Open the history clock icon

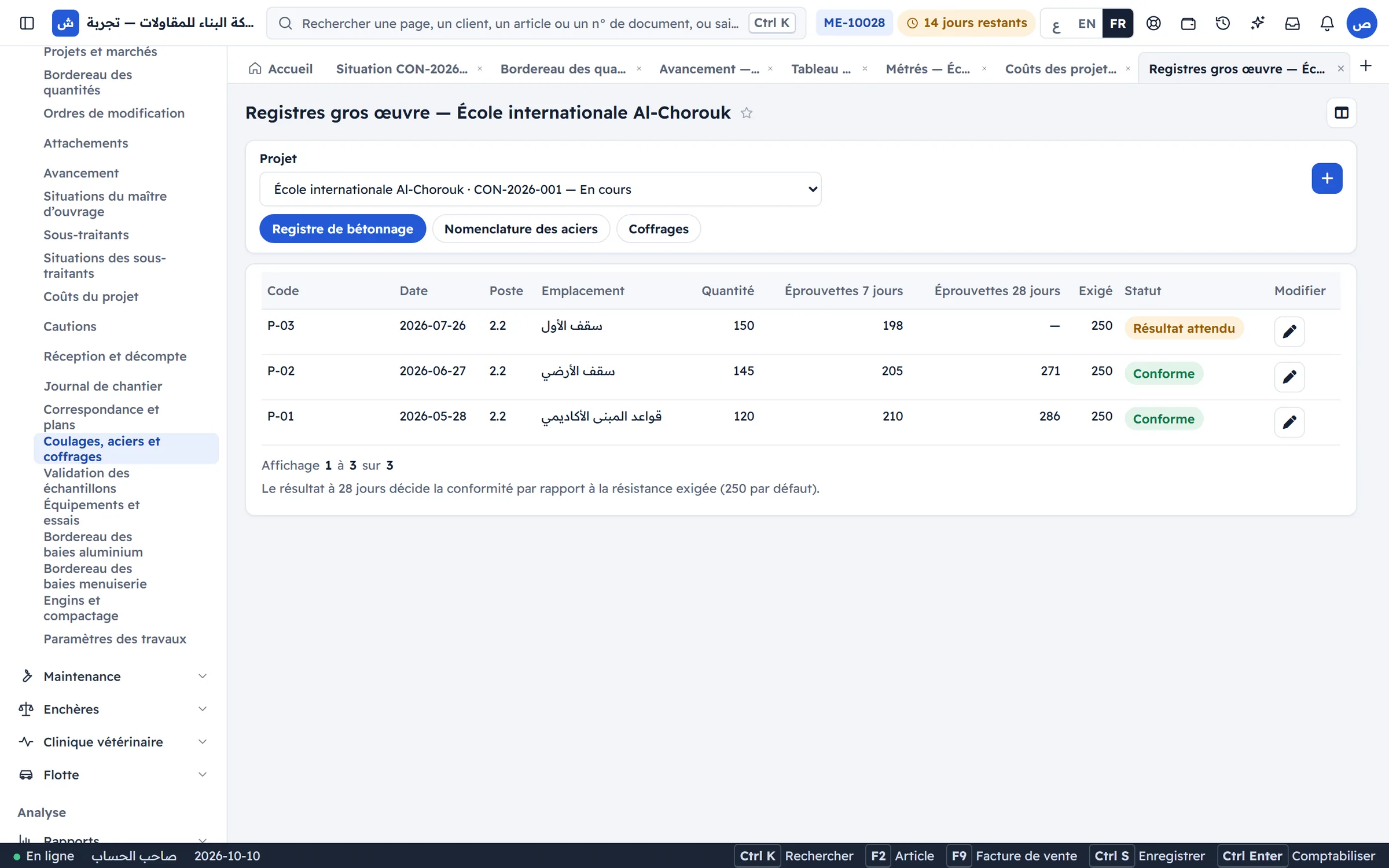[1223, 23]
